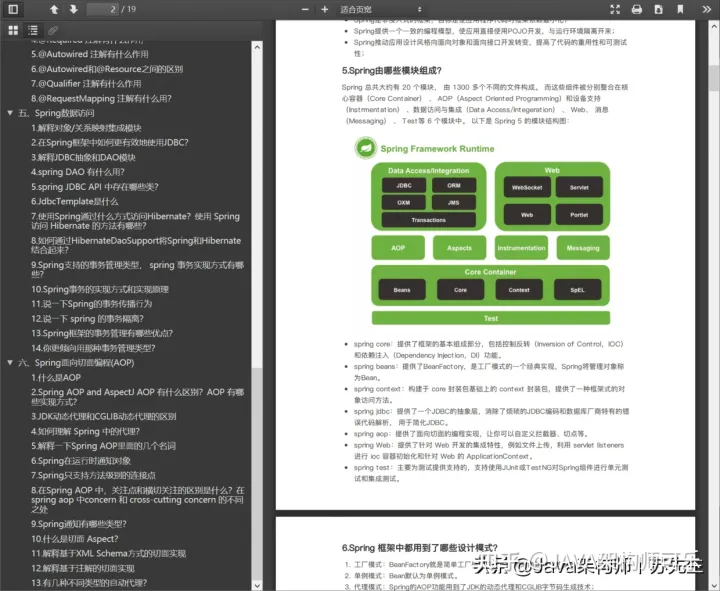Select the 五、Spring数据访问 heading
The height and width of the screenshot is (591, 720).
[x=56, y=113]
